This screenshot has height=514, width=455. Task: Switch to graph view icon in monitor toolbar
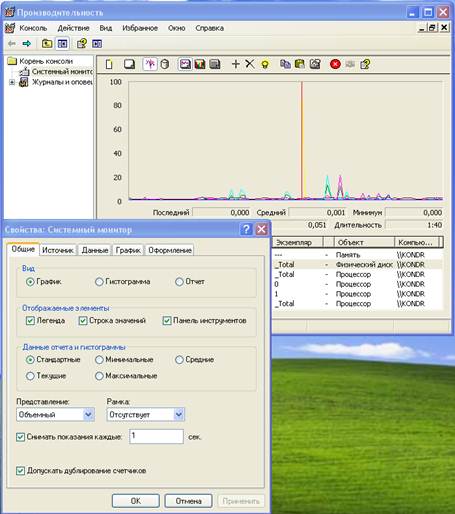point(185,64)
